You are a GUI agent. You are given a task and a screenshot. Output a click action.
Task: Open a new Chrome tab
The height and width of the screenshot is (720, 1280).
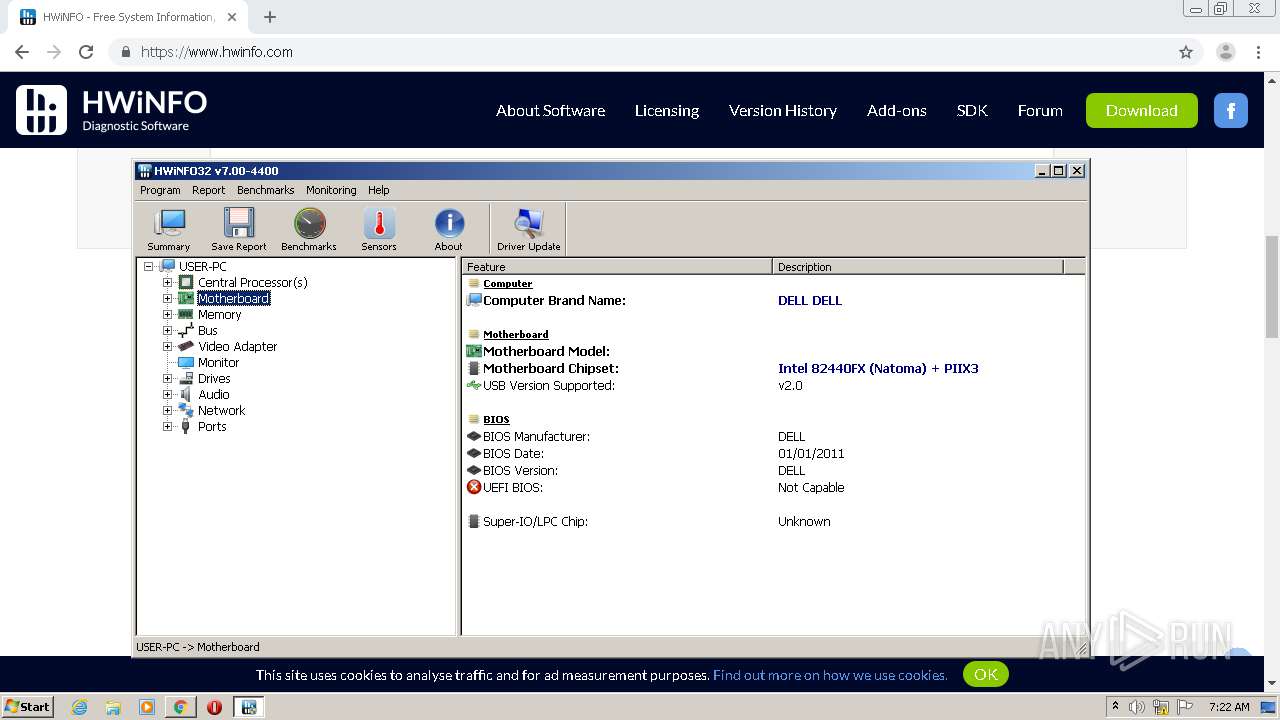[x=270, y=17]
